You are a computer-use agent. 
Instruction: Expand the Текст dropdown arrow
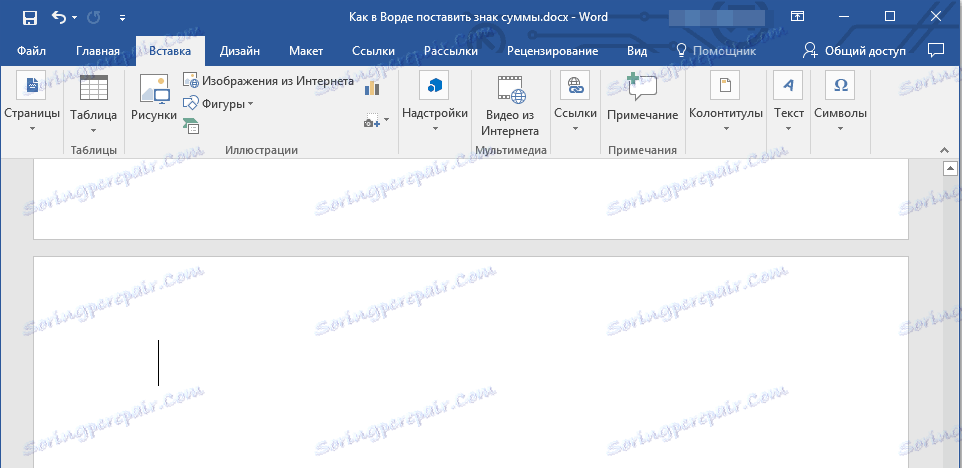click(789, 128)
